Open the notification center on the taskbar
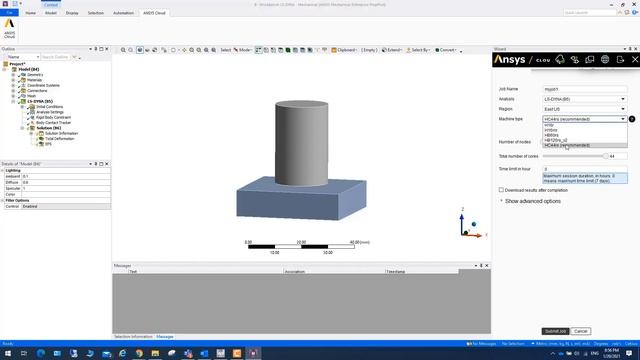The height and width of the screenshot is (360, 640). click(629, 353)
